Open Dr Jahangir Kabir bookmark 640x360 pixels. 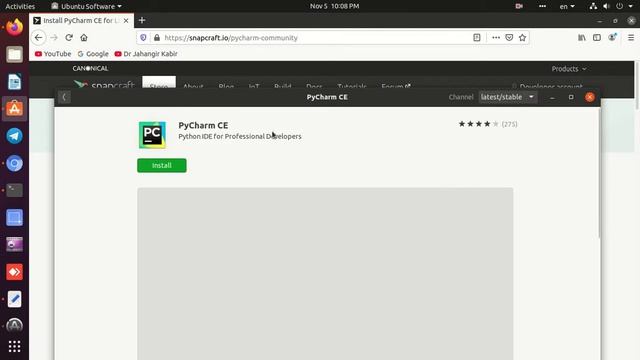click(146, 54)
